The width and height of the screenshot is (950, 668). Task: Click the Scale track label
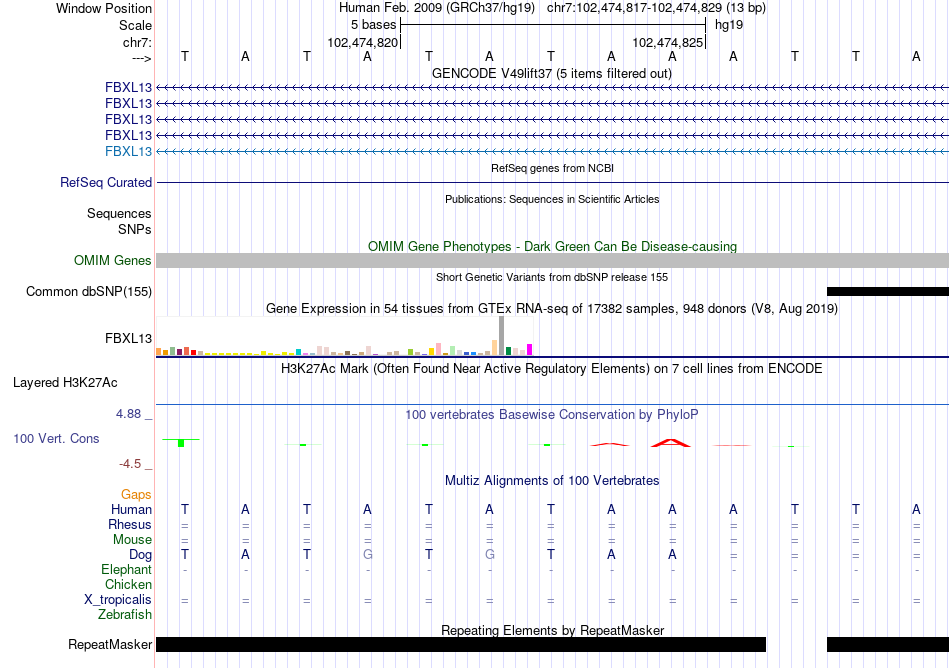pos(135,25)
